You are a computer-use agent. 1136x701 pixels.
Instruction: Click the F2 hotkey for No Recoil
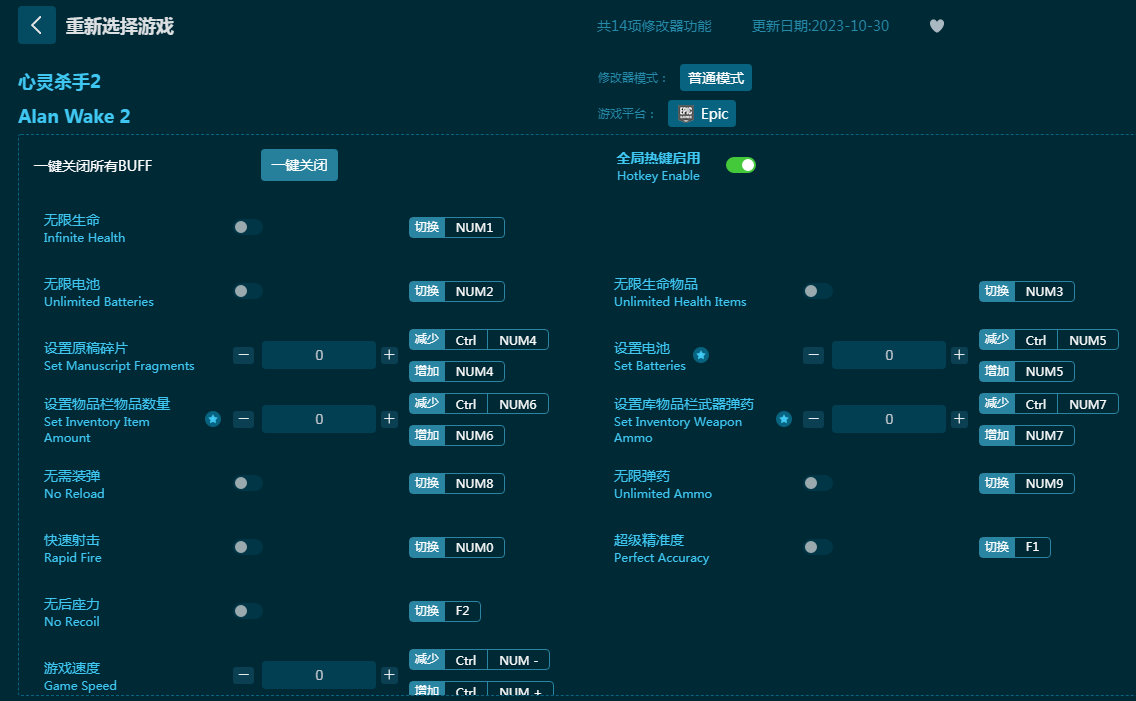[x=445, y=611]
